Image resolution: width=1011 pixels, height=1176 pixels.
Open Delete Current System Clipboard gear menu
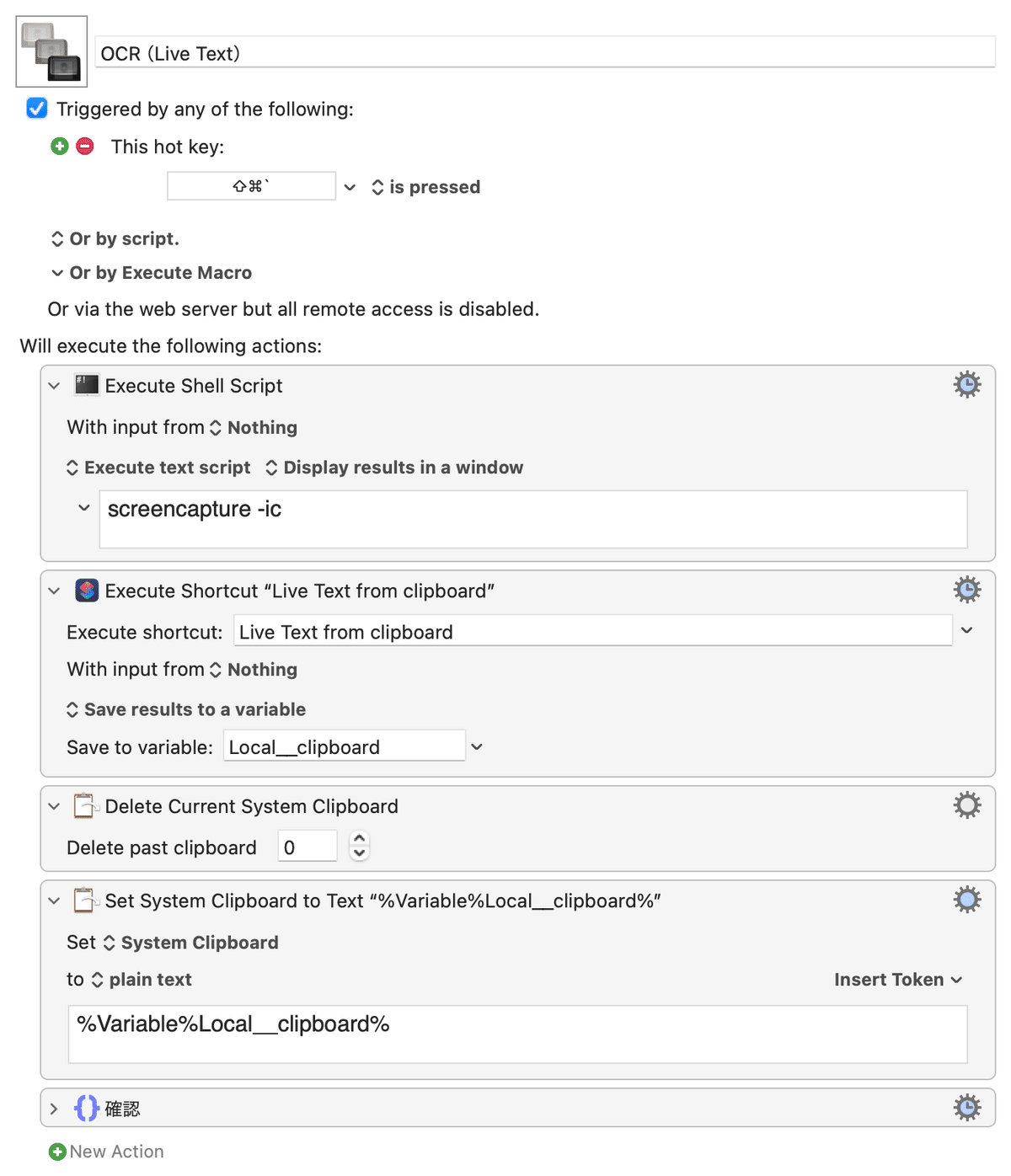coord(967,805)
